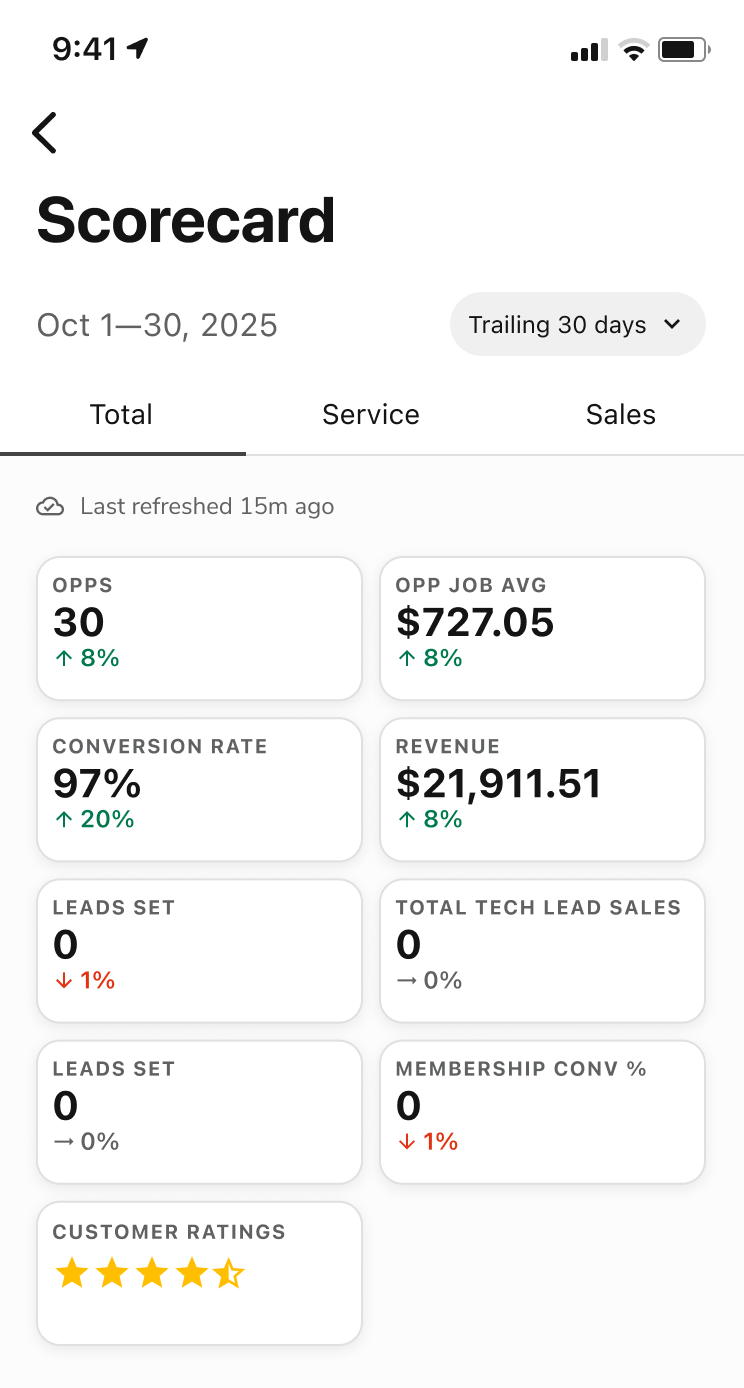Tap the back arrow icon
Screen dimensions: 744x1388
pyautogui.click(x=44, y=132)
